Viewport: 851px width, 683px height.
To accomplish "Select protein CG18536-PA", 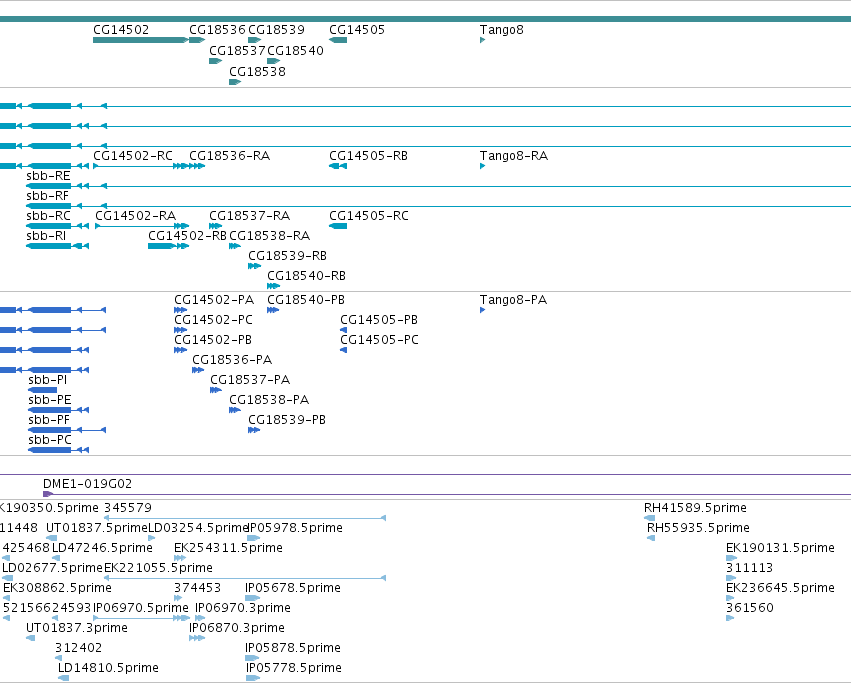I will pyautogui.click(x=198, y=370).
